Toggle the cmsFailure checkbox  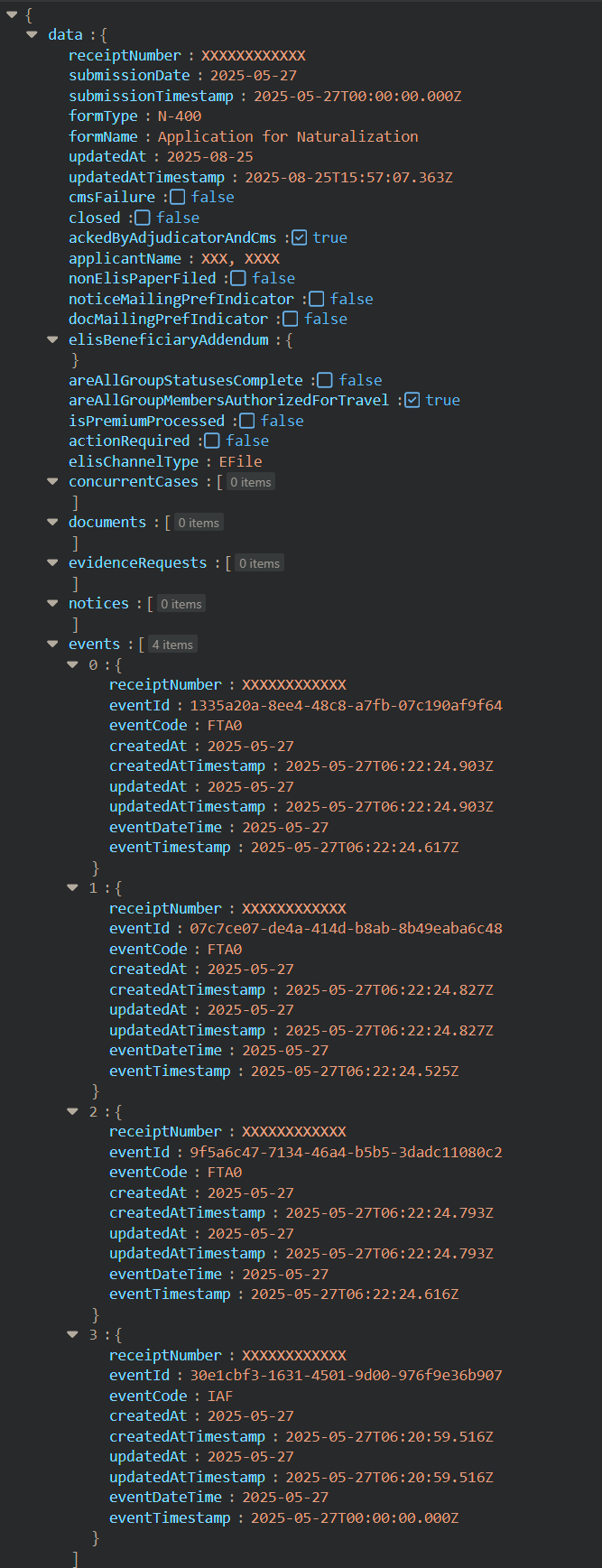[x=178, y=197]
